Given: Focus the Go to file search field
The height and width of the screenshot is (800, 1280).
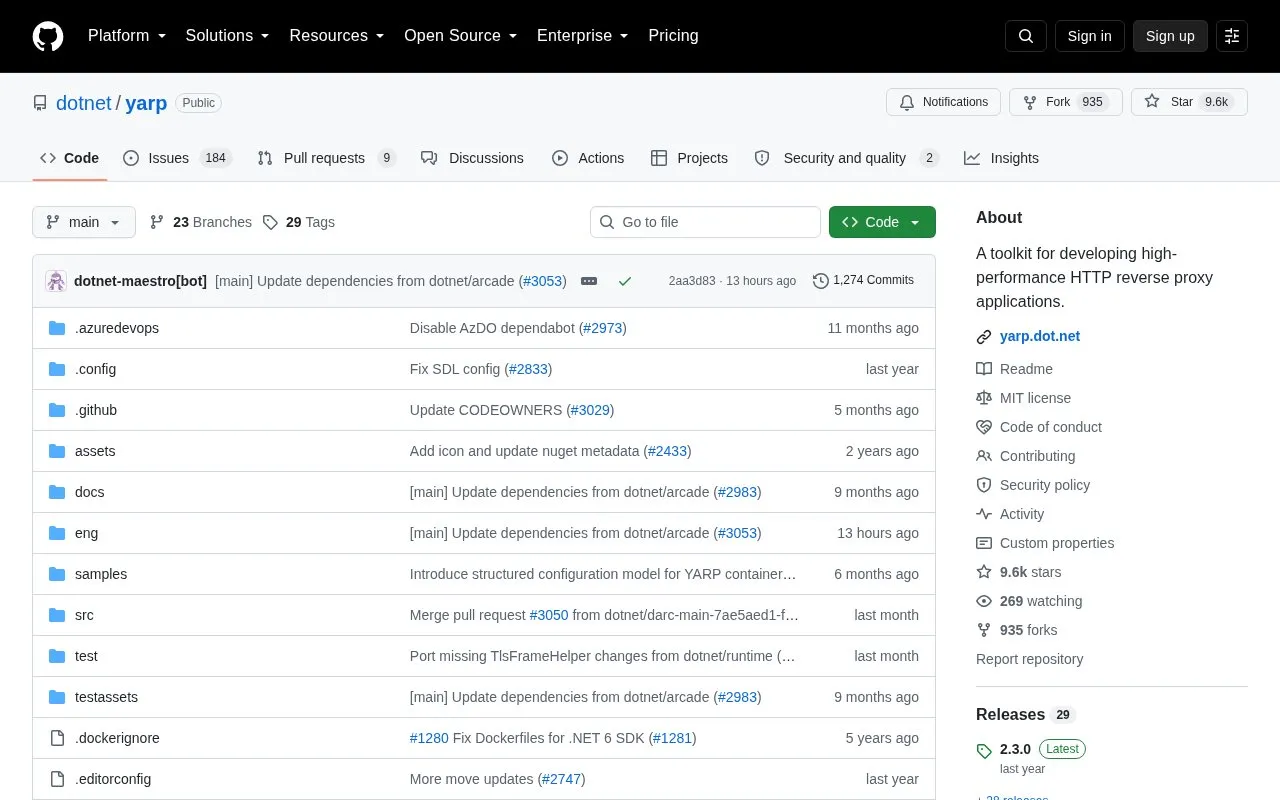Looking at the screenshot, I should click(x=705, y=222).
